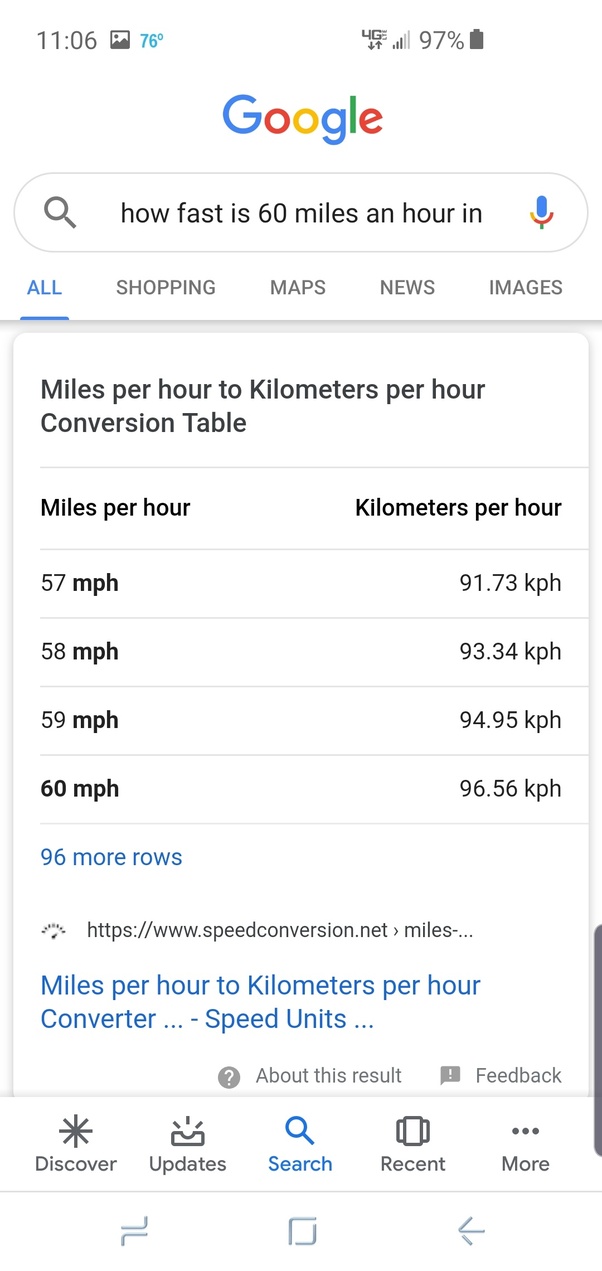Expand the 96 more rows link
Screen dimensions: 602x1271
[x=111, y=857]
